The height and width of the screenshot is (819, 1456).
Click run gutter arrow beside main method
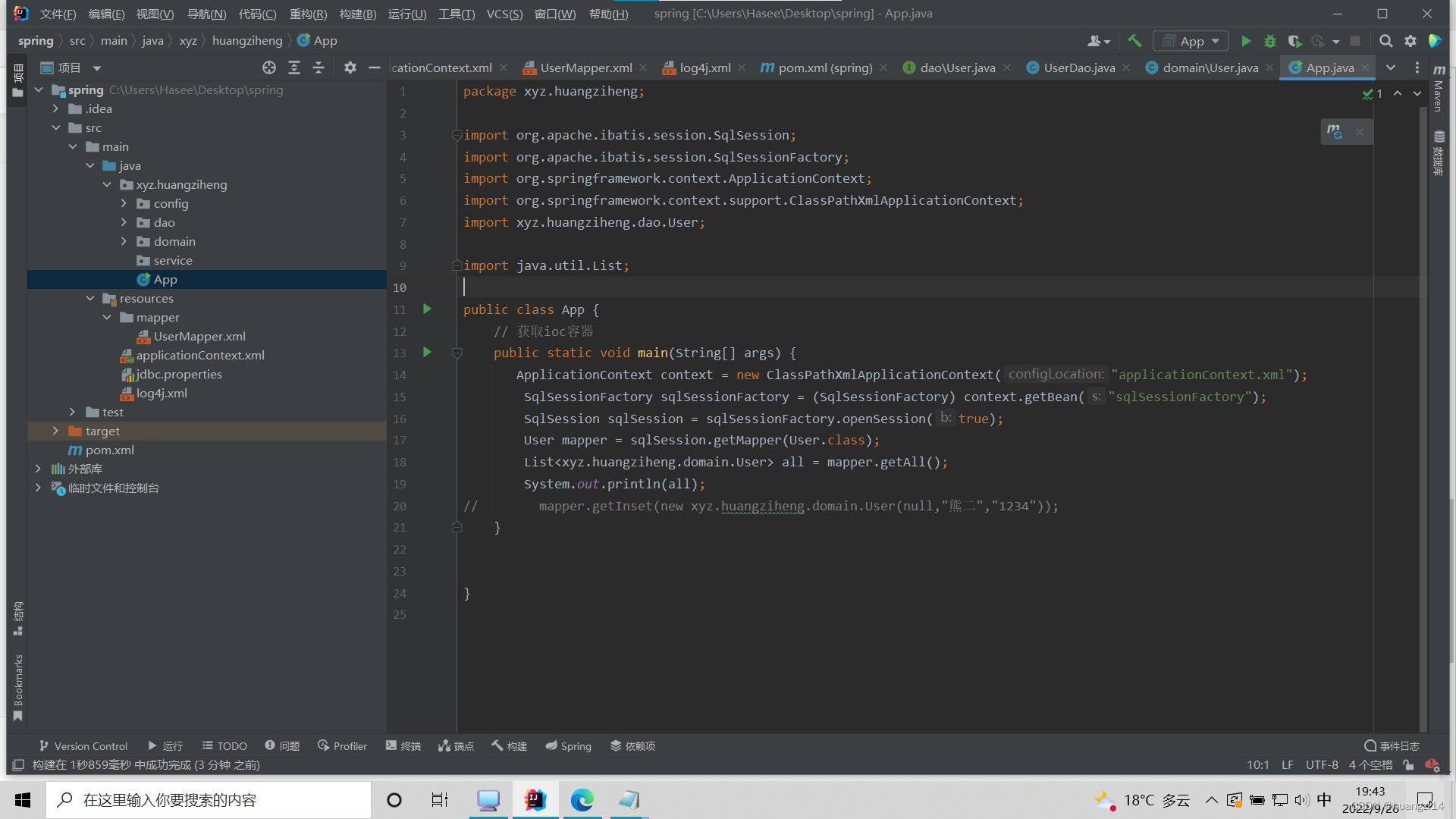(427, 353)
